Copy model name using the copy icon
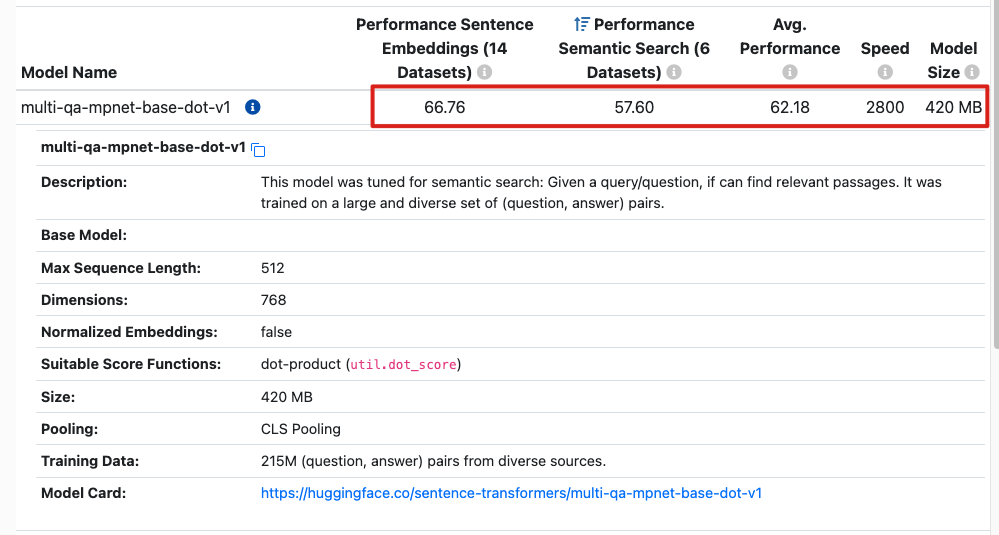This screenshot has height=535, width=999. pos(258,150)
